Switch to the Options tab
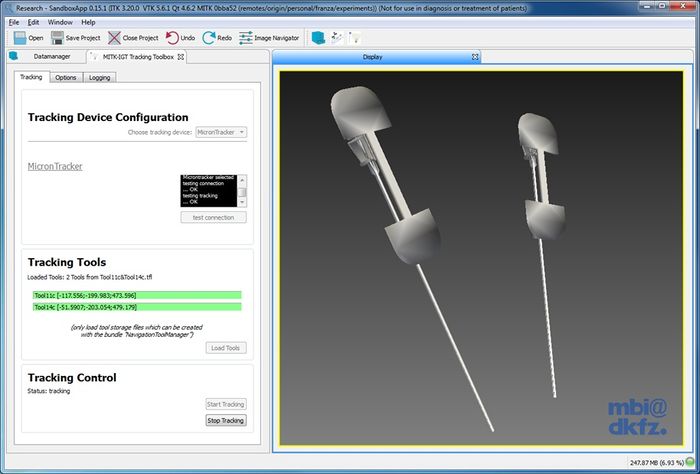Screen dimensions: 700x474 66,77
